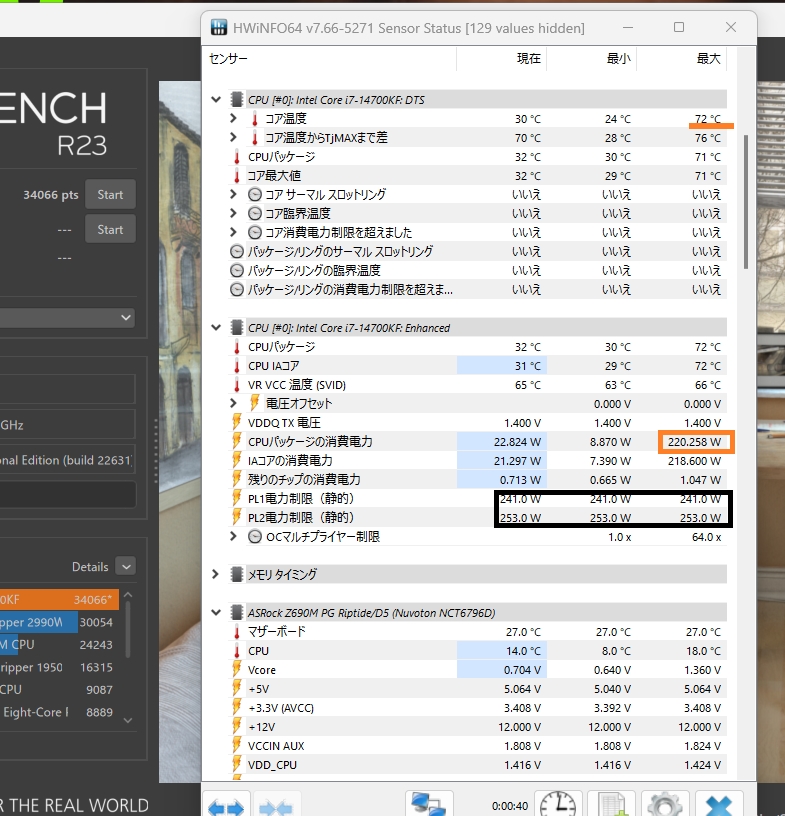Image resolution: width=785 pixels, height=816 pixels.
Task: Click the 0:00:40 elapsed time display
Action: (x=510, y=806)
